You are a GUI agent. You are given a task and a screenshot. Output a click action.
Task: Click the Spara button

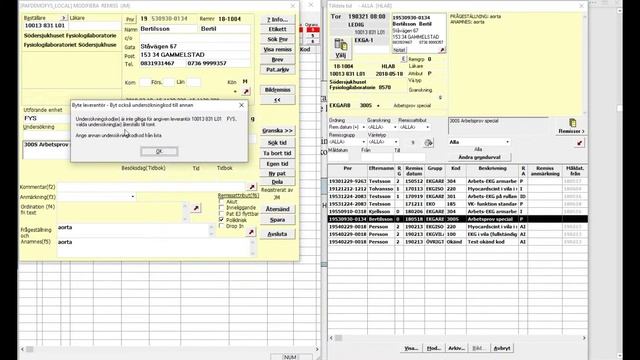click(278, 220)
